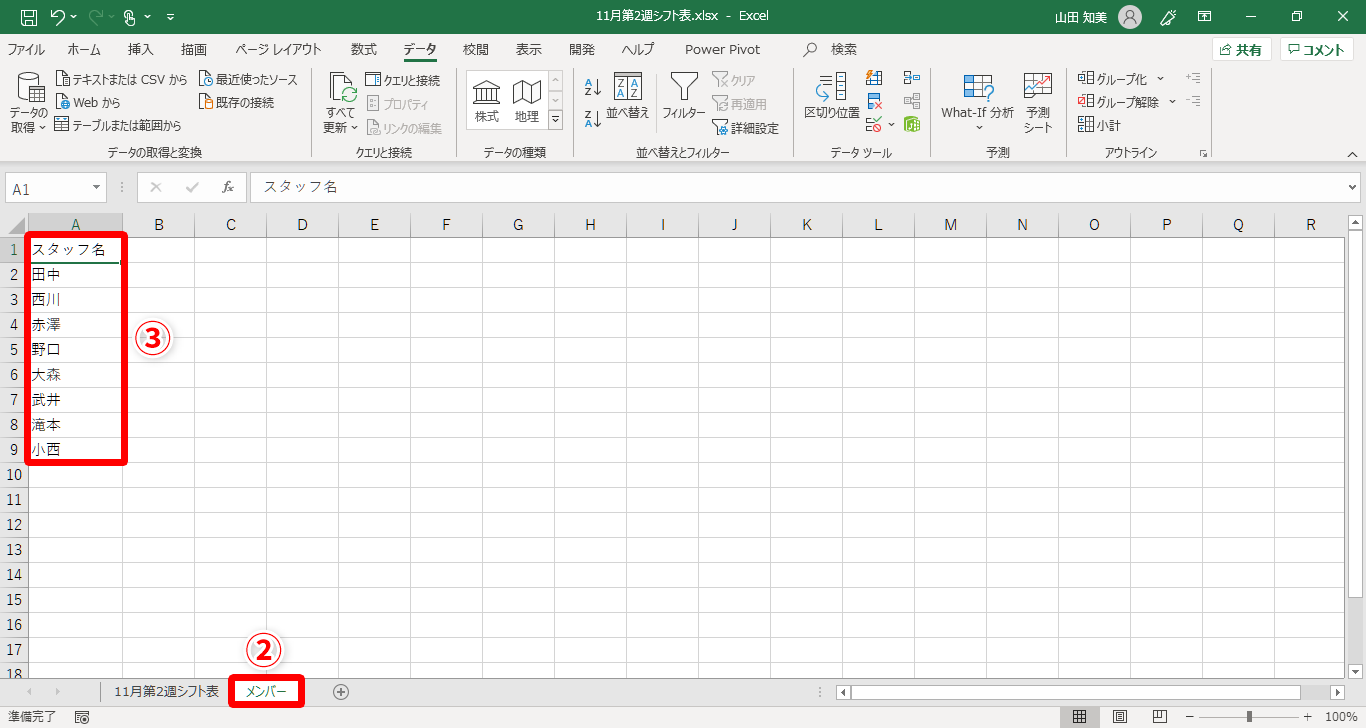Select column header B
Viewport: 1366px width, 728px height.
pyautogui.click(x=159, y=225)
